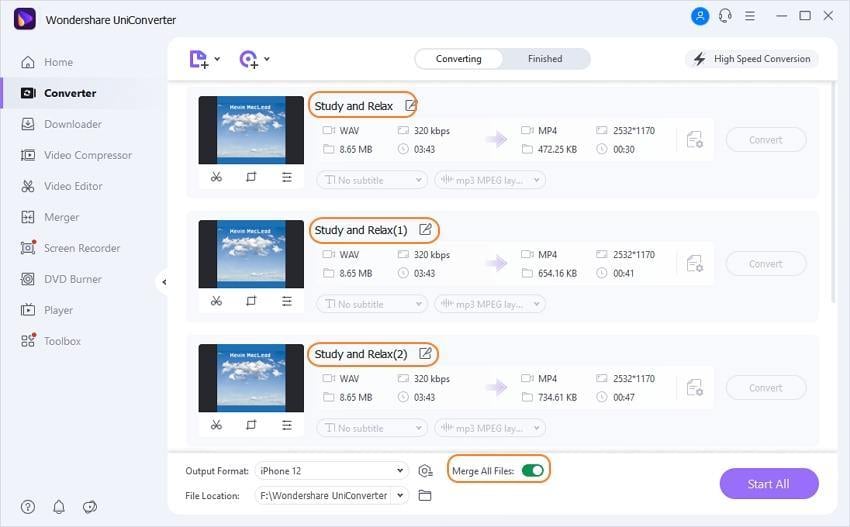Image resolution: width=850 pixels, height=527 pixels.
Task: Open output format settings gear icon
Action: point(425,471)
